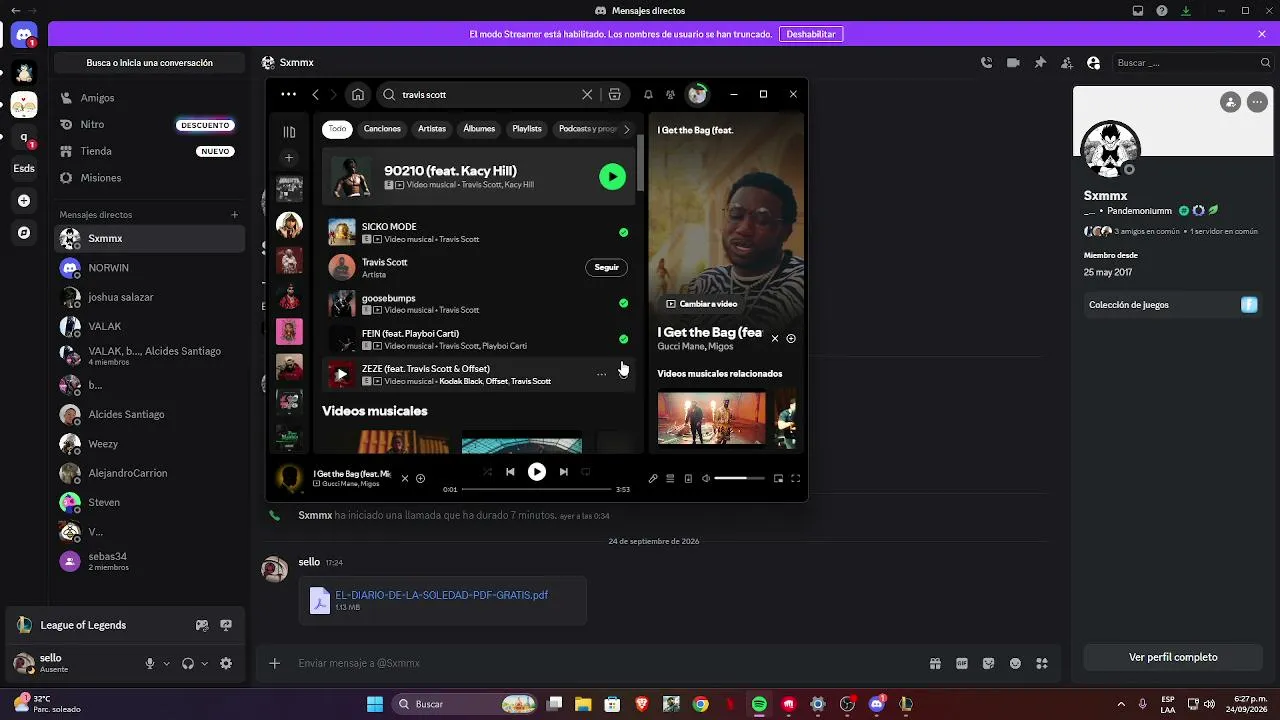The height and width of the screenshot is (720, 1280).
Task: Select Playlists filter tab
Action: tap(527, 129)
